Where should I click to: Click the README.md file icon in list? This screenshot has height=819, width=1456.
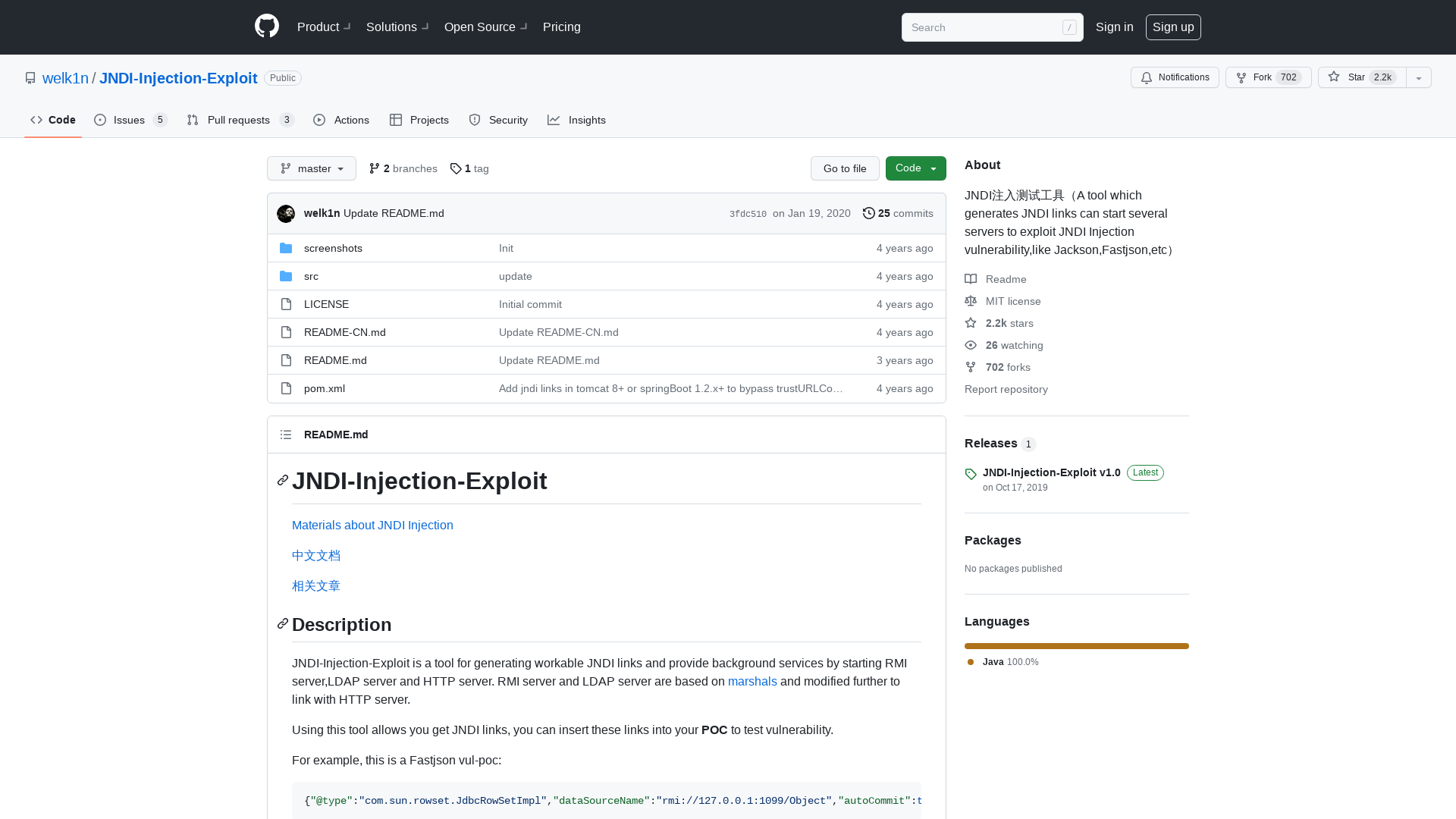pyautogui.click(x=286, y=360)
